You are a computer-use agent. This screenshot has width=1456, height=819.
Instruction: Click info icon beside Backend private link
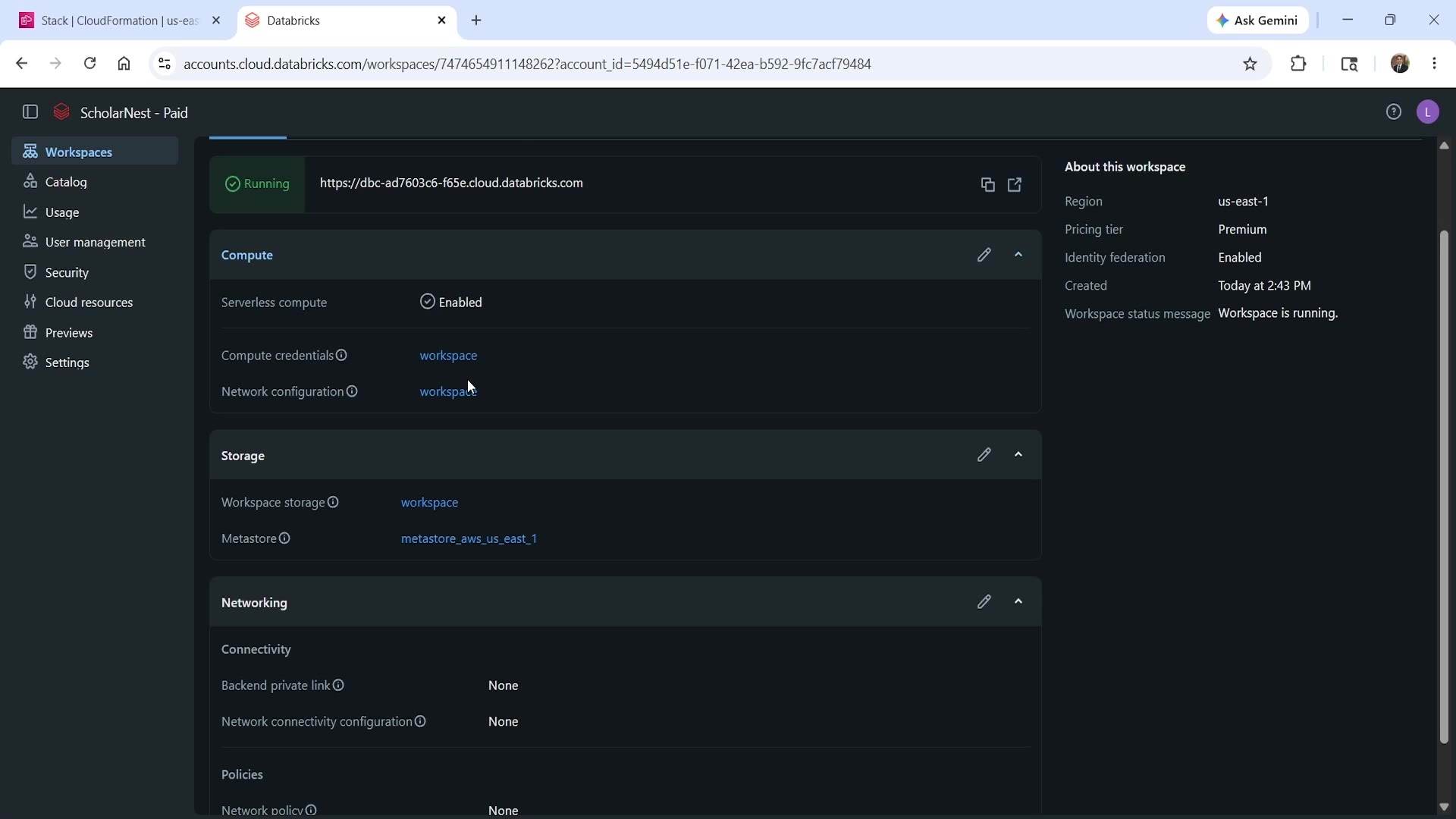click(x=339, y=686)
